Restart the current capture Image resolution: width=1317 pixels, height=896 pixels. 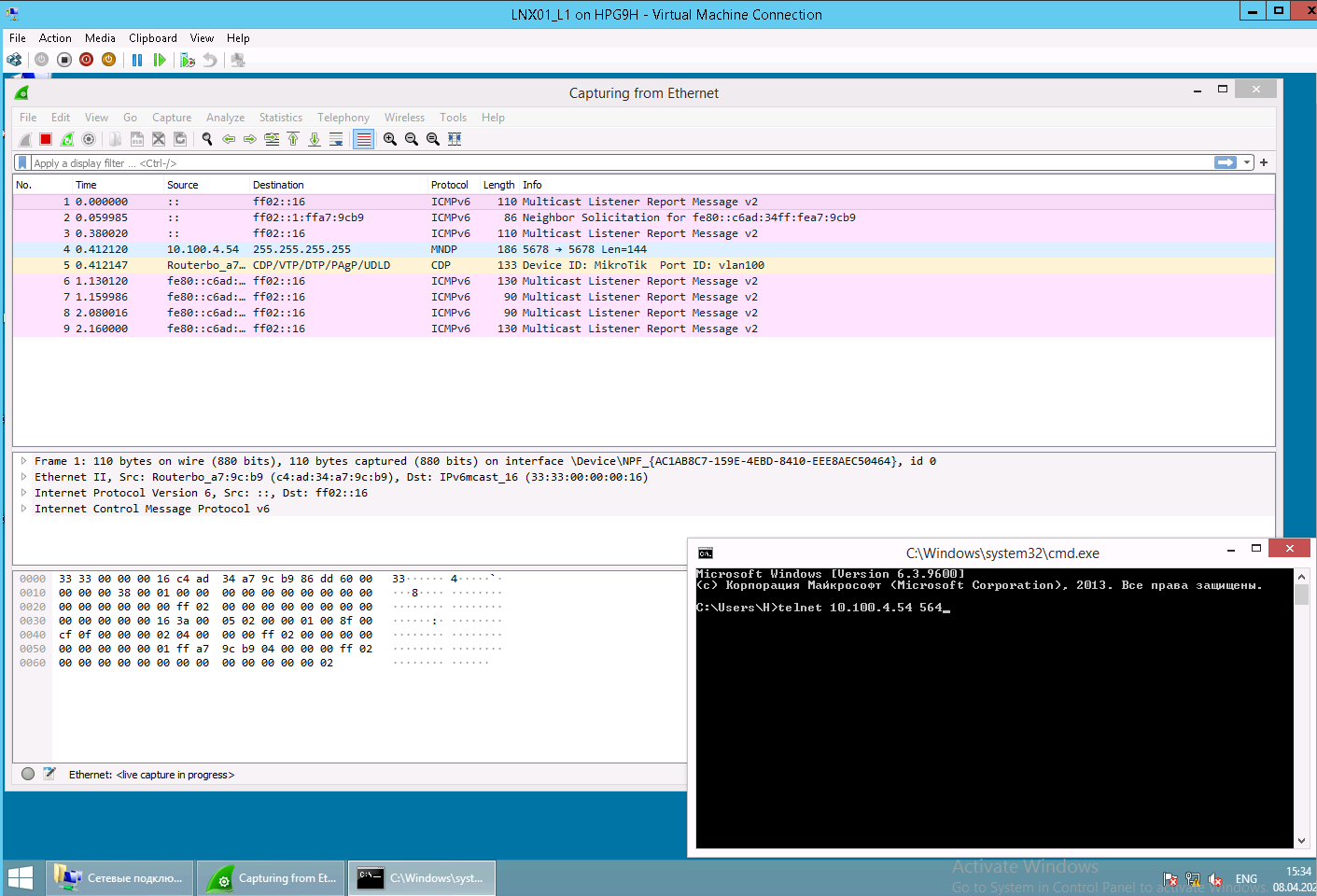click(x=65, y=138)
